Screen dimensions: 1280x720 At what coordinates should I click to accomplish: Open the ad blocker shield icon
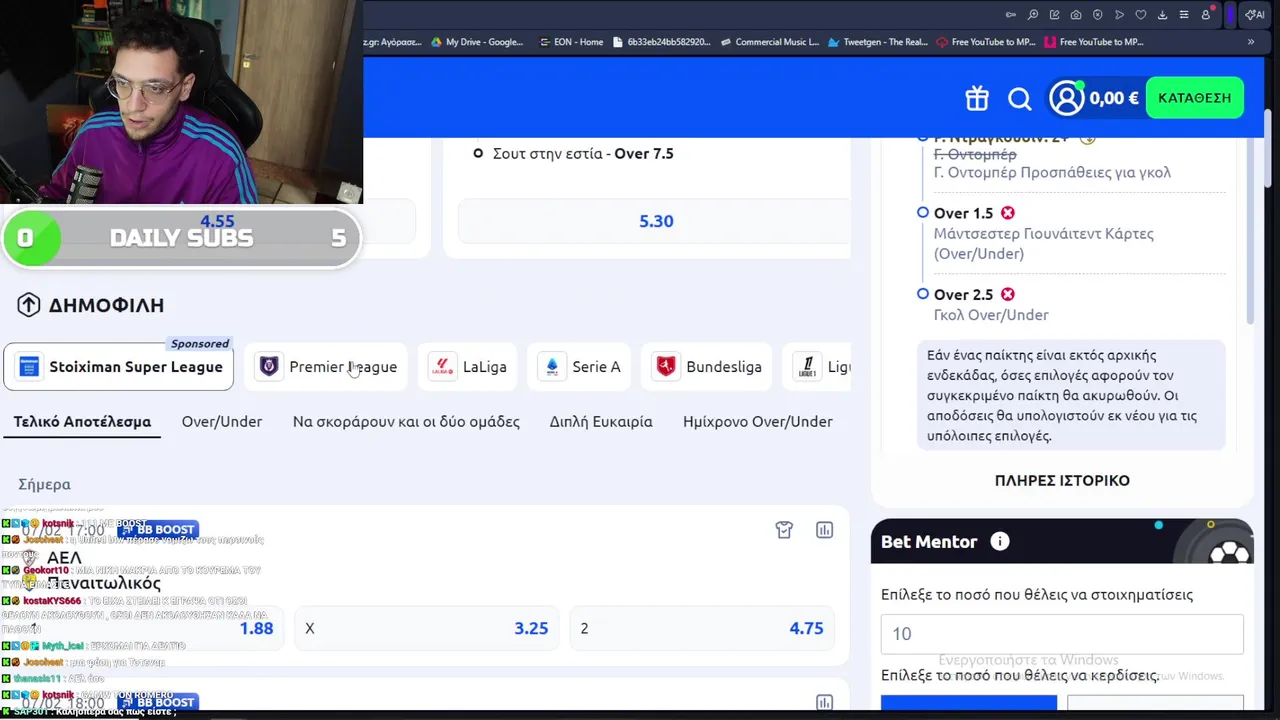coord(1098,15)
